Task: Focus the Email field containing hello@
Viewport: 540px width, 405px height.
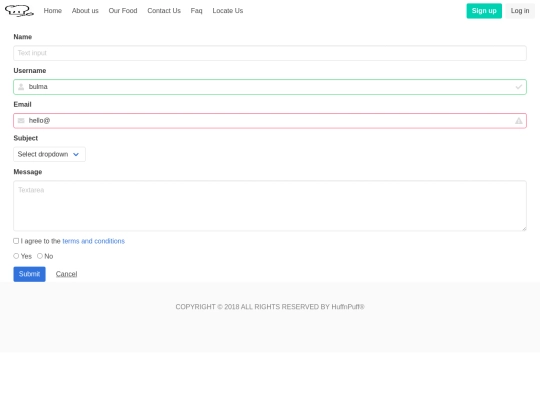Action: [x=270, y=121]
